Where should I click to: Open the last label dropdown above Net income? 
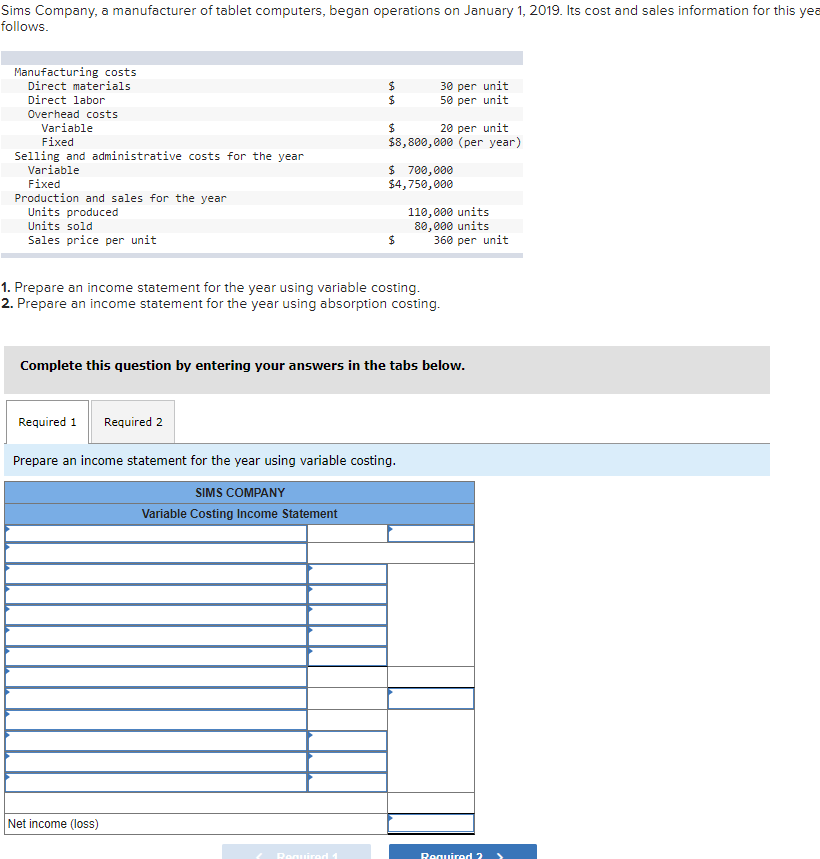(156, 782)
